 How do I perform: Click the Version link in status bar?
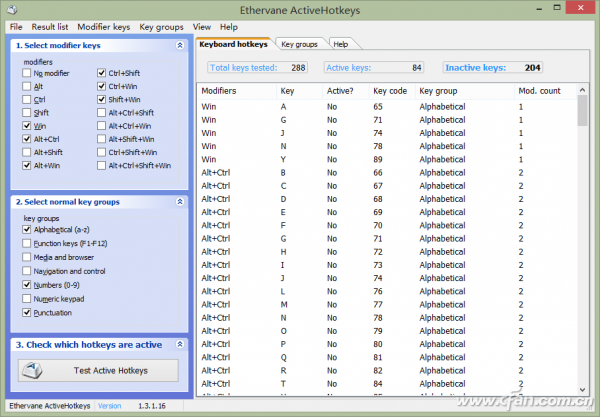point(109,406)
